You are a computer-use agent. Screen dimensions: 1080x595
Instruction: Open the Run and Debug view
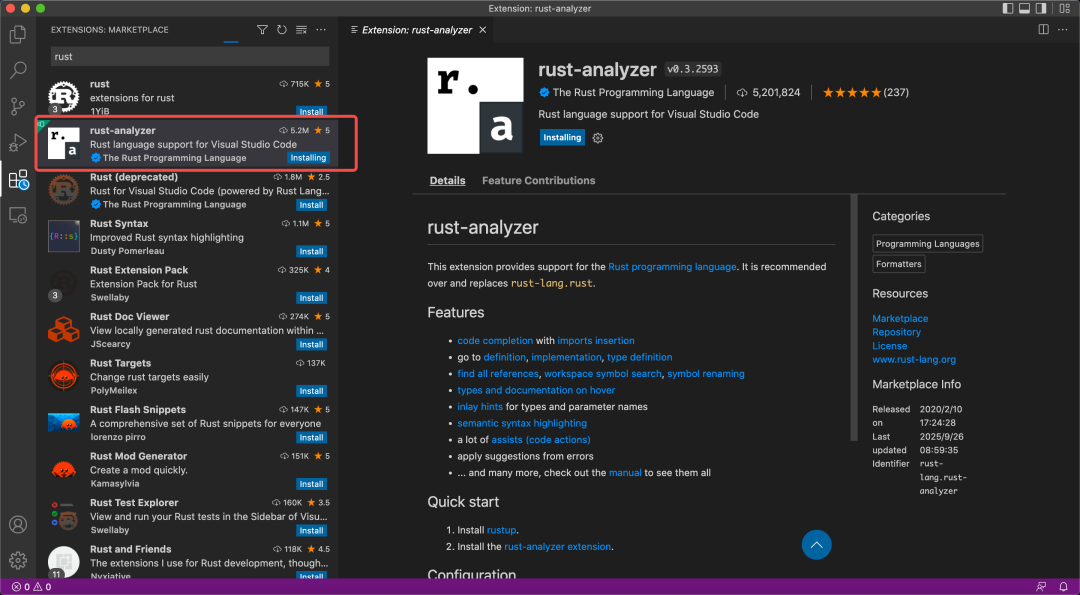[x=18, y=142]
